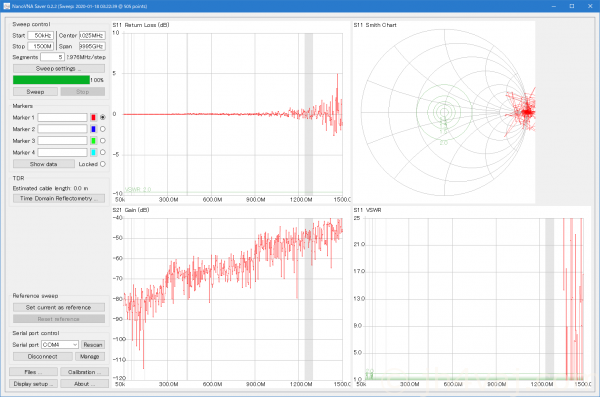Select the Marker 2 radio button

pyautogui.click(x=103, y=129)
